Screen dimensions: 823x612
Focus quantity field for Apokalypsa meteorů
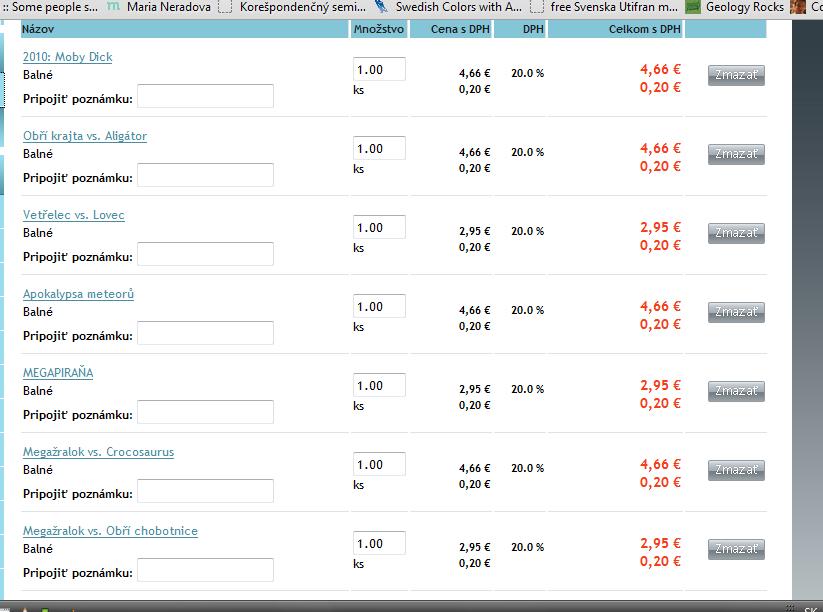[379, 307]
